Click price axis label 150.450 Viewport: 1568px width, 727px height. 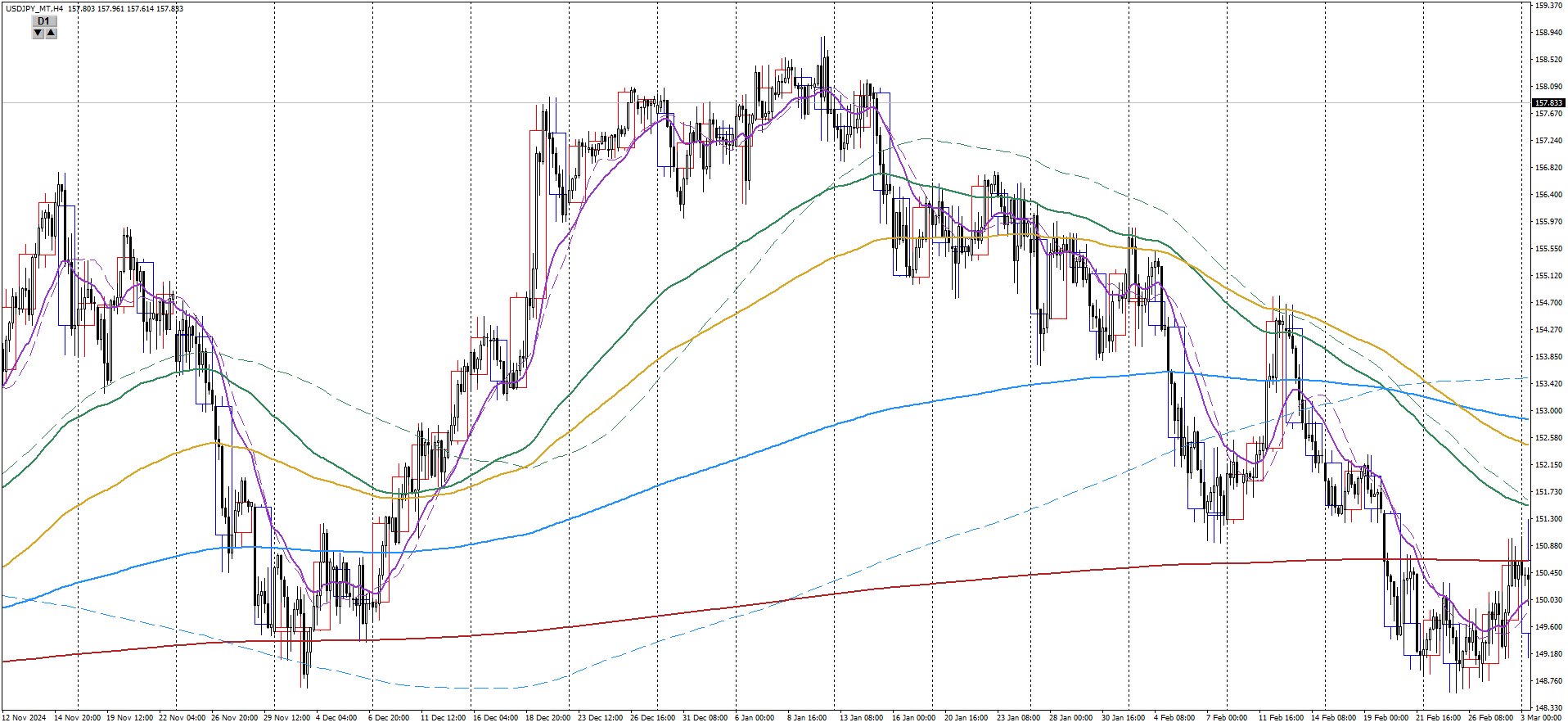[x=1548, y=573]
